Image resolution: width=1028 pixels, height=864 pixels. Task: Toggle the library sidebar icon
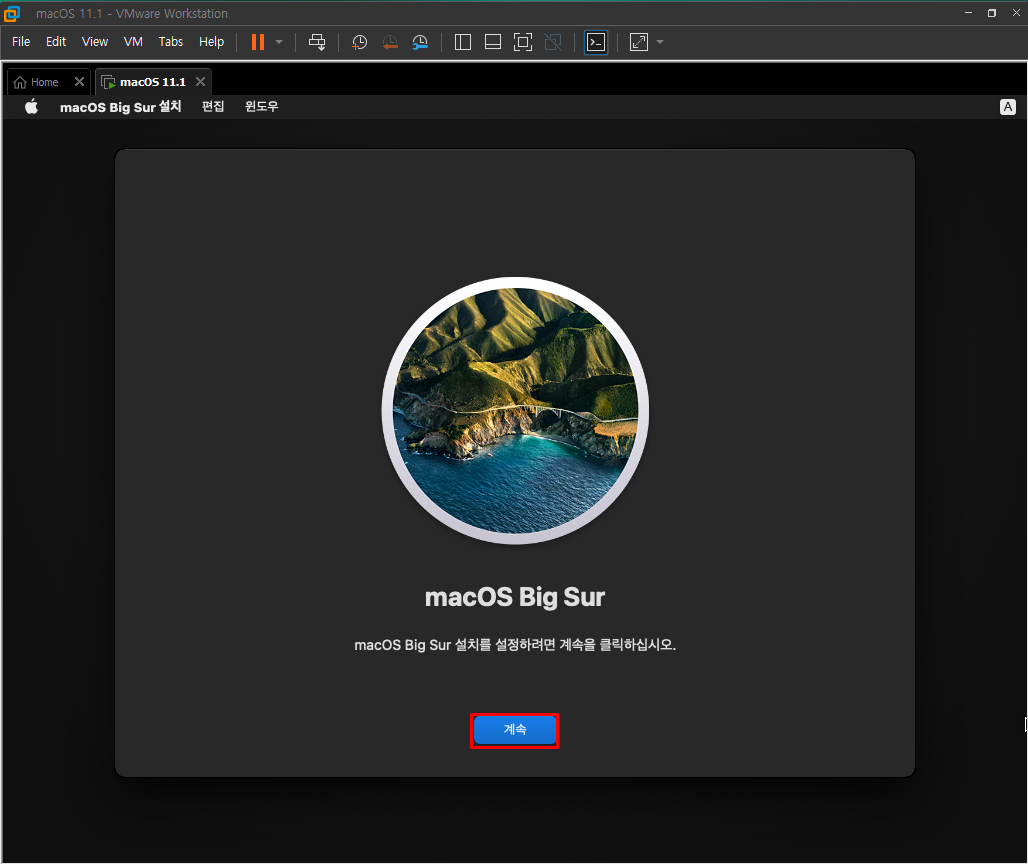[x=463, y=42]
